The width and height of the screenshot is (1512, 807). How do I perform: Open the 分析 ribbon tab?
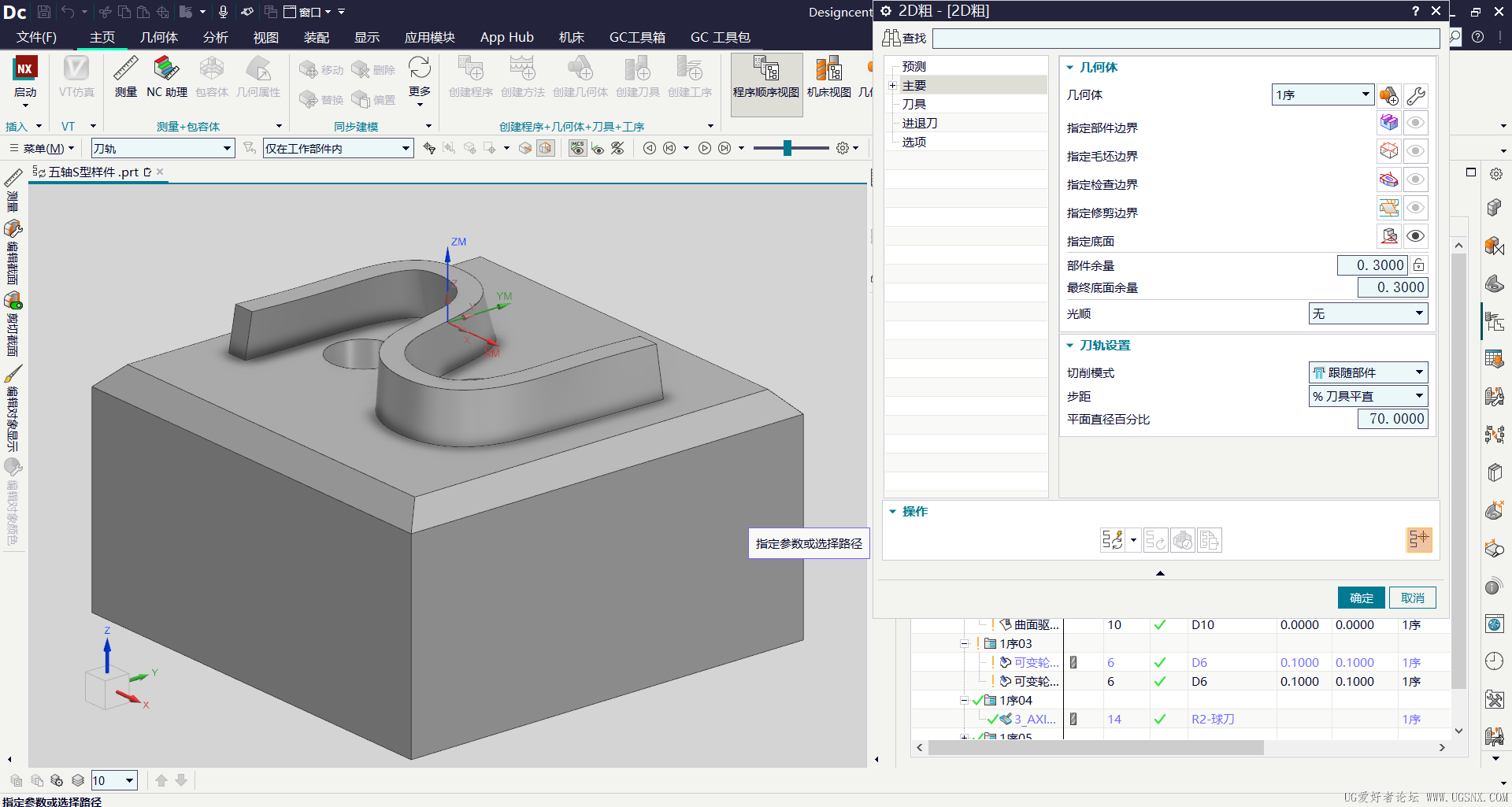coord(215,37)
